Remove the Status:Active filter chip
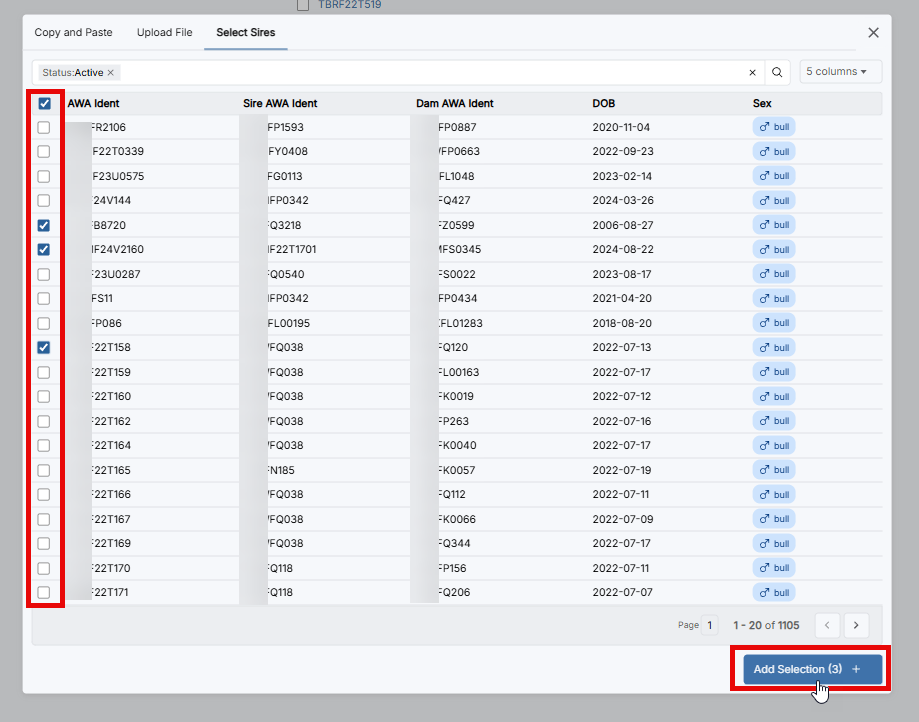The height and width of the screenshot is (722, 919). coord(111,73)
